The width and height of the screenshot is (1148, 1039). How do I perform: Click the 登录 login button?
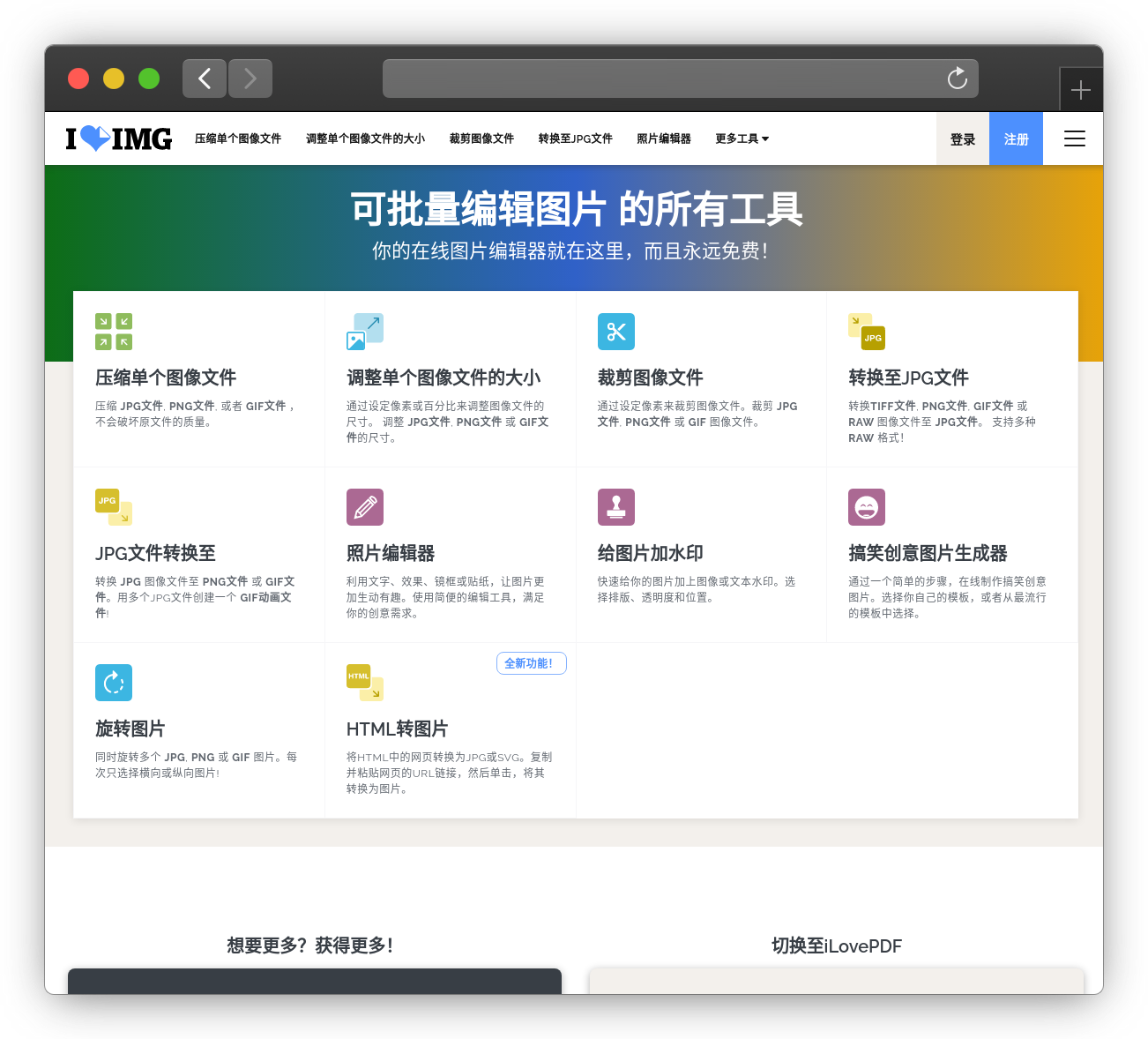point(962,138)
